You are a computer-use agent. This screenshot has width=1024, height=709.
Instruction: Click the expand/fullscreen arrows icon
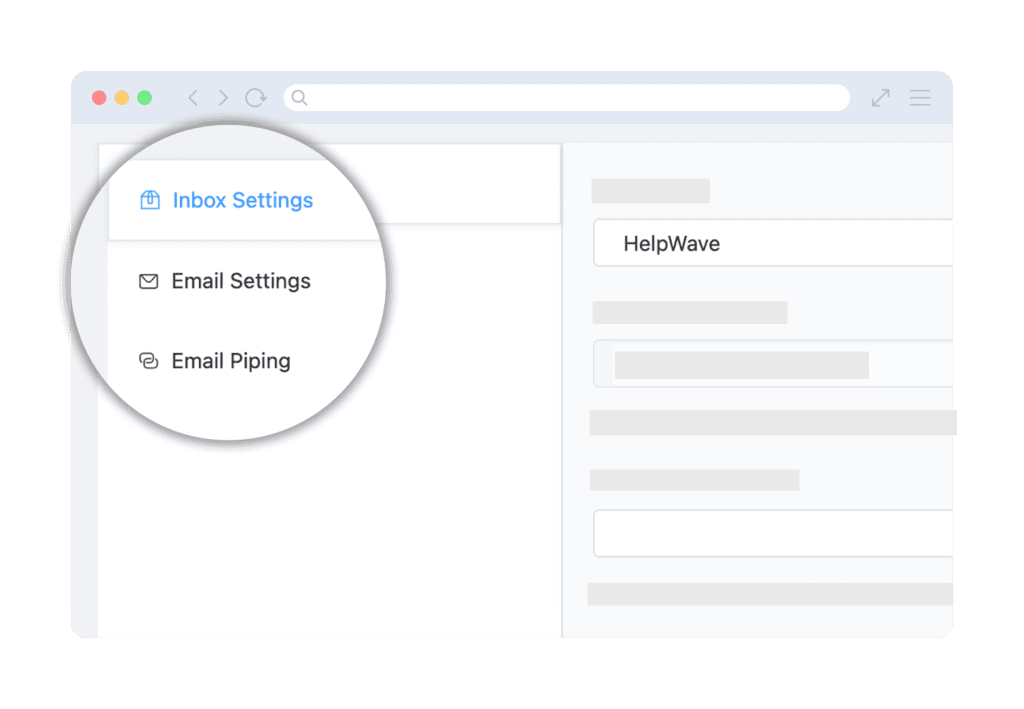pos(880,98)
